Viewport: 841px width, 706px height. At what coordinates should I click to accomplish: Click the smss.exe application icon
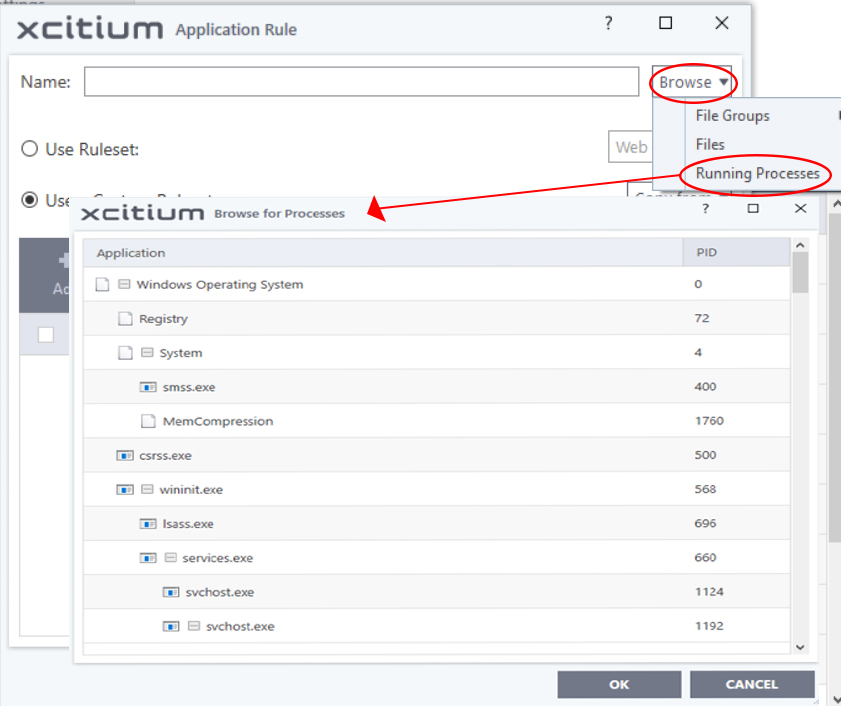pos(148,387)
